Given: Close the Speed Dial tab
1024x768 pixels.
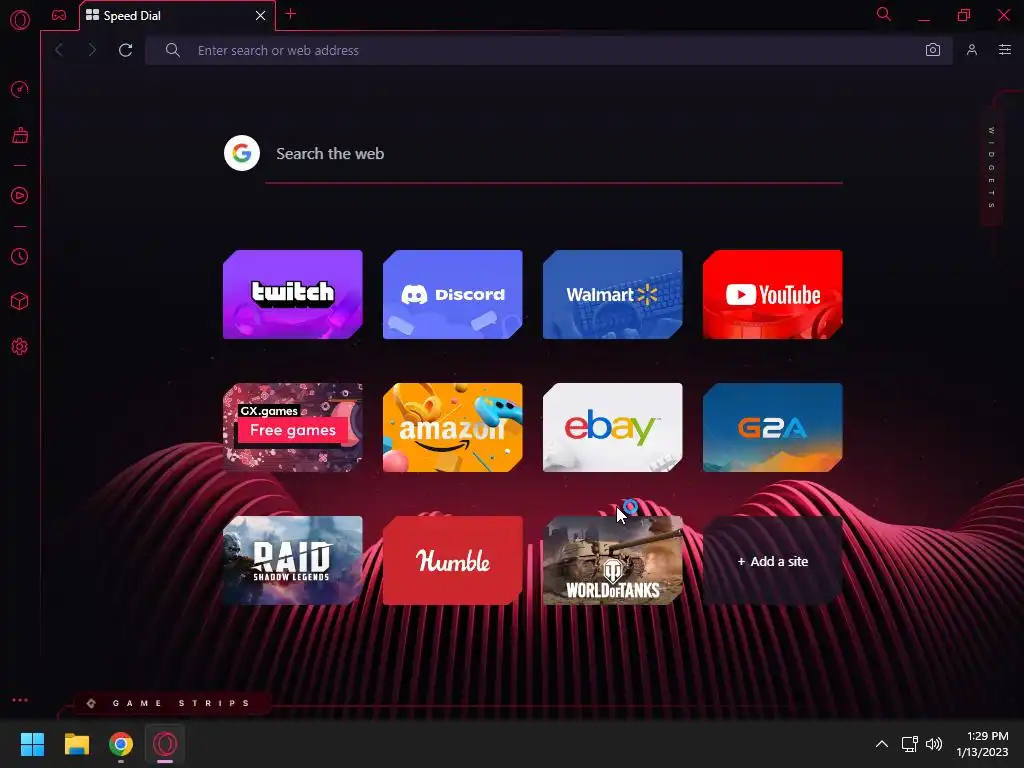Looking at the screenshot, I should 261,16.
